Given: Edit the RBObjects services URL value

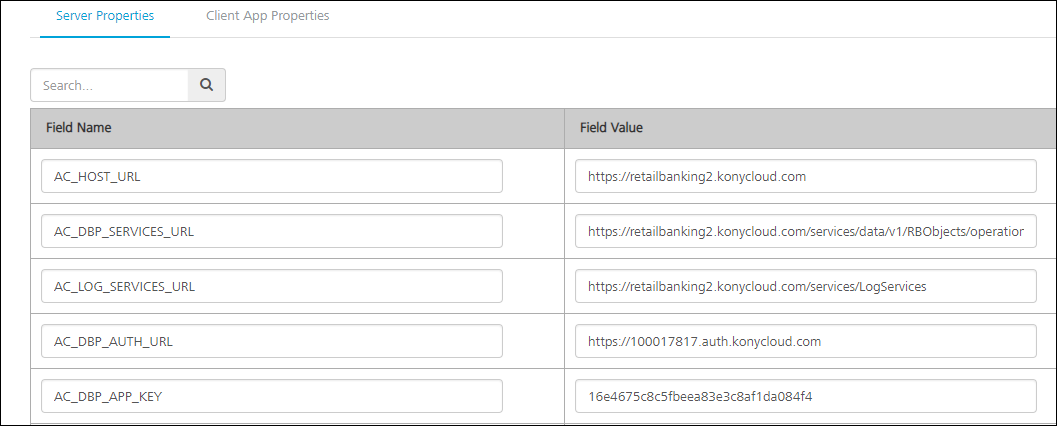Looking at the screenshot, I should 806,231.
